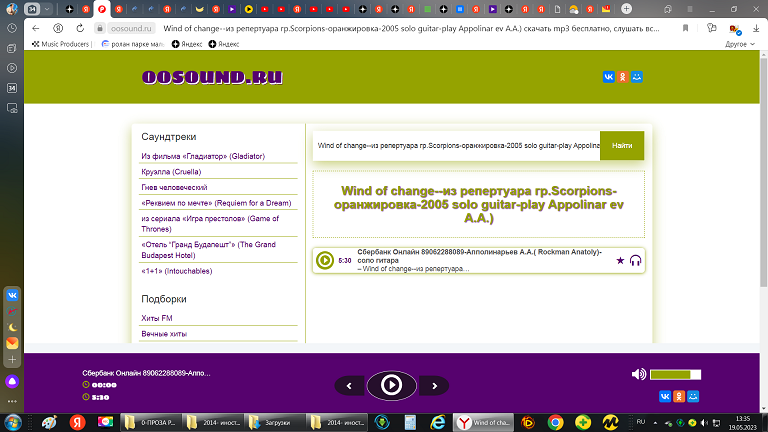The image size is (768, 432).
Task: Focus the site search input field
Action: pos(456,145)
